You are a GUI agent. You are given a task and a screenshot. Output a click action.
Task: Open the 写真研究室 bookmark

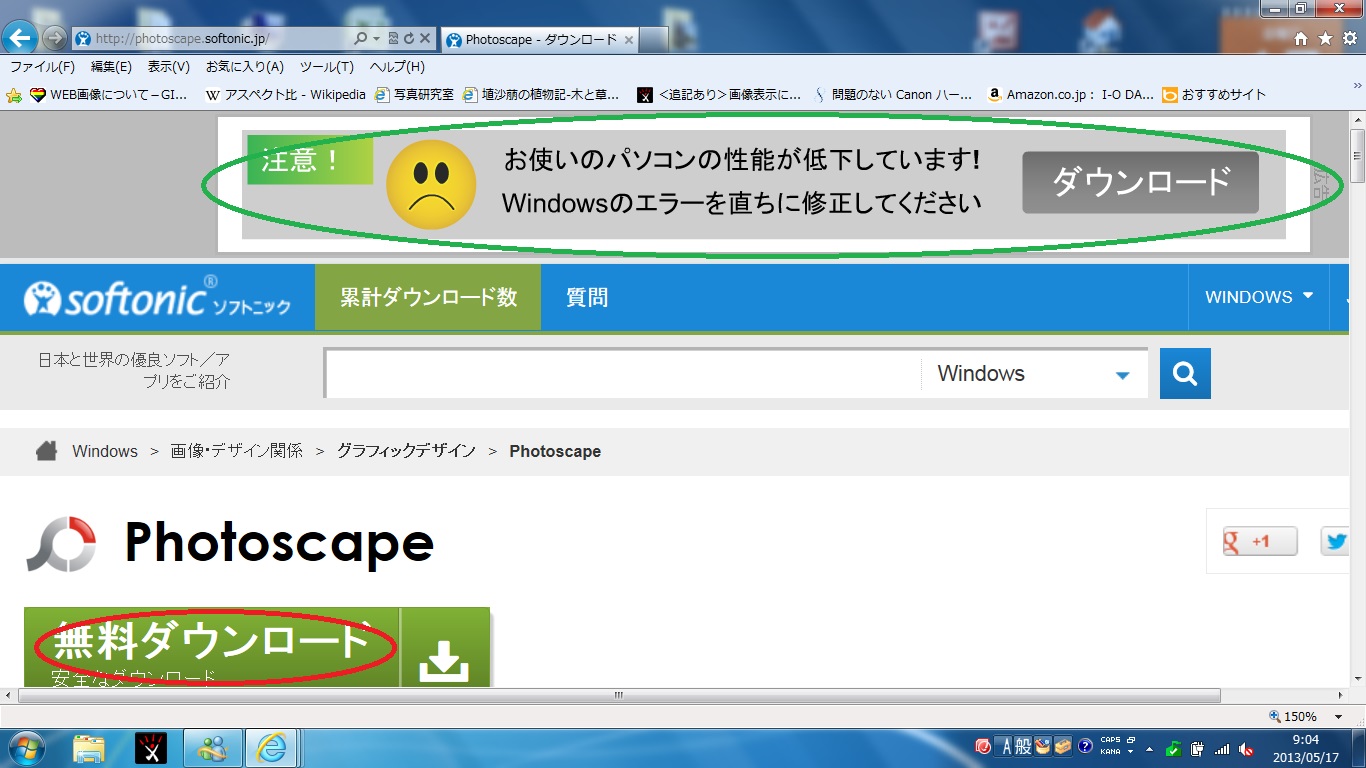pyautogui.click(x=415, y=95)
